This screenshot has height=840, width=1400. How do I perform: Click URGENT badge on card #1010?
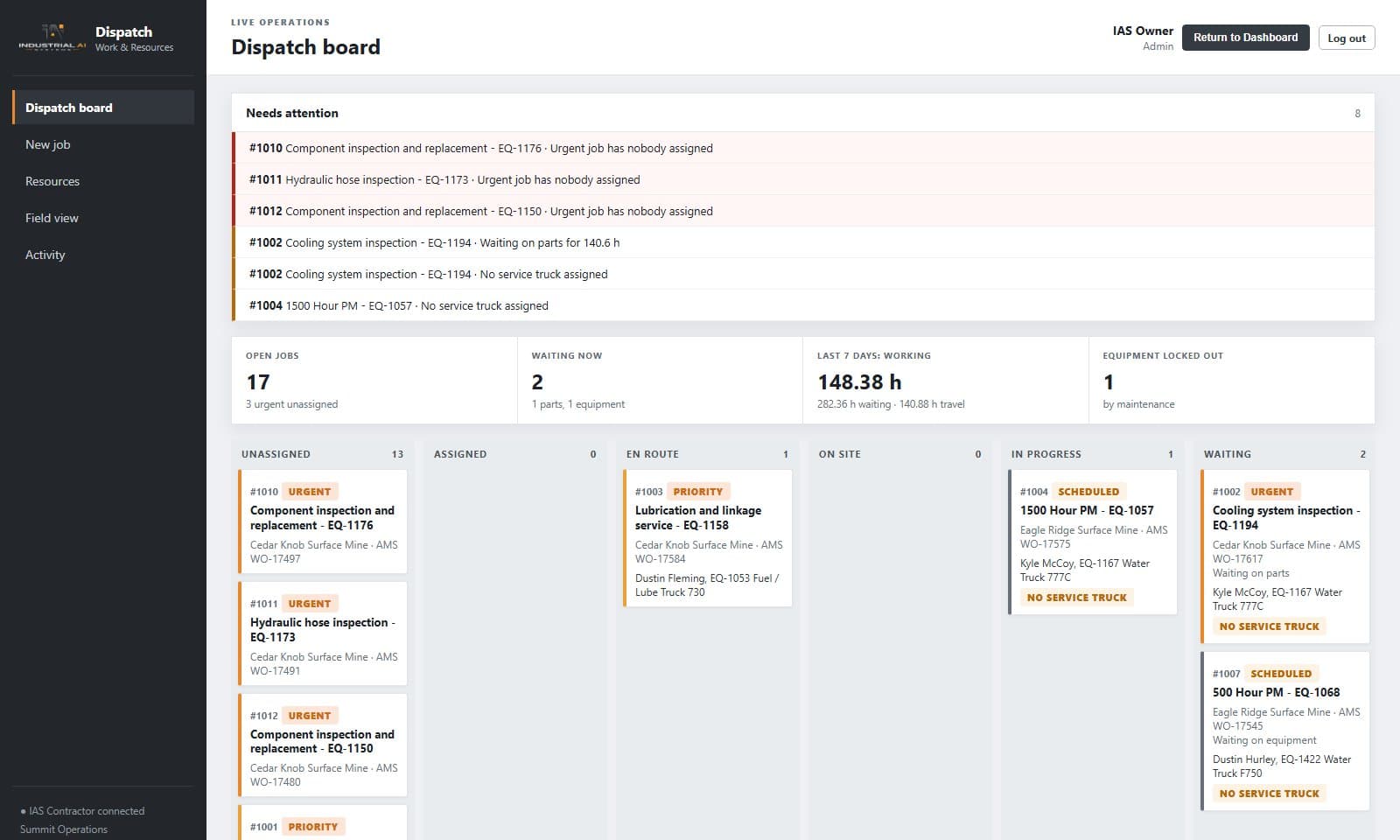tap(310, 492)
